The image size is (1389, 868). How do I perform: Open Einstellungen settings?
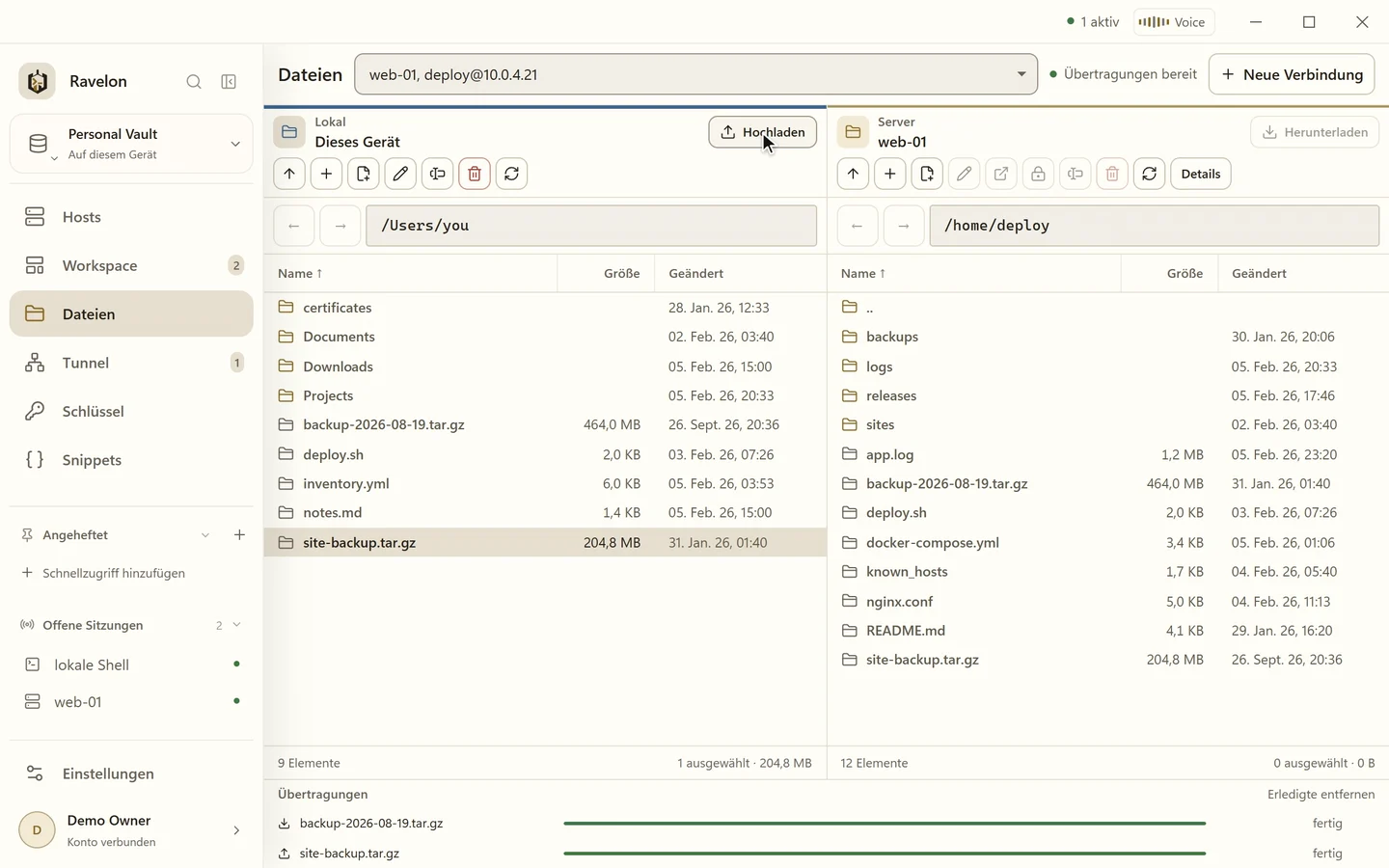point(131,773)
